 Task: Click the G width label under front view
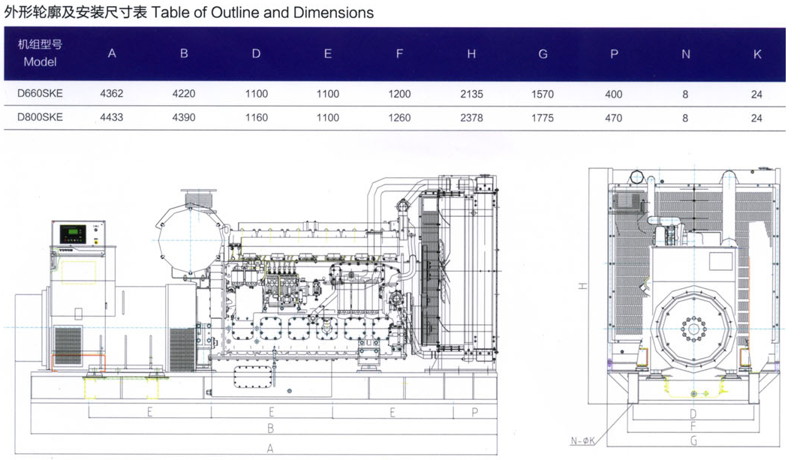(693, 440)
